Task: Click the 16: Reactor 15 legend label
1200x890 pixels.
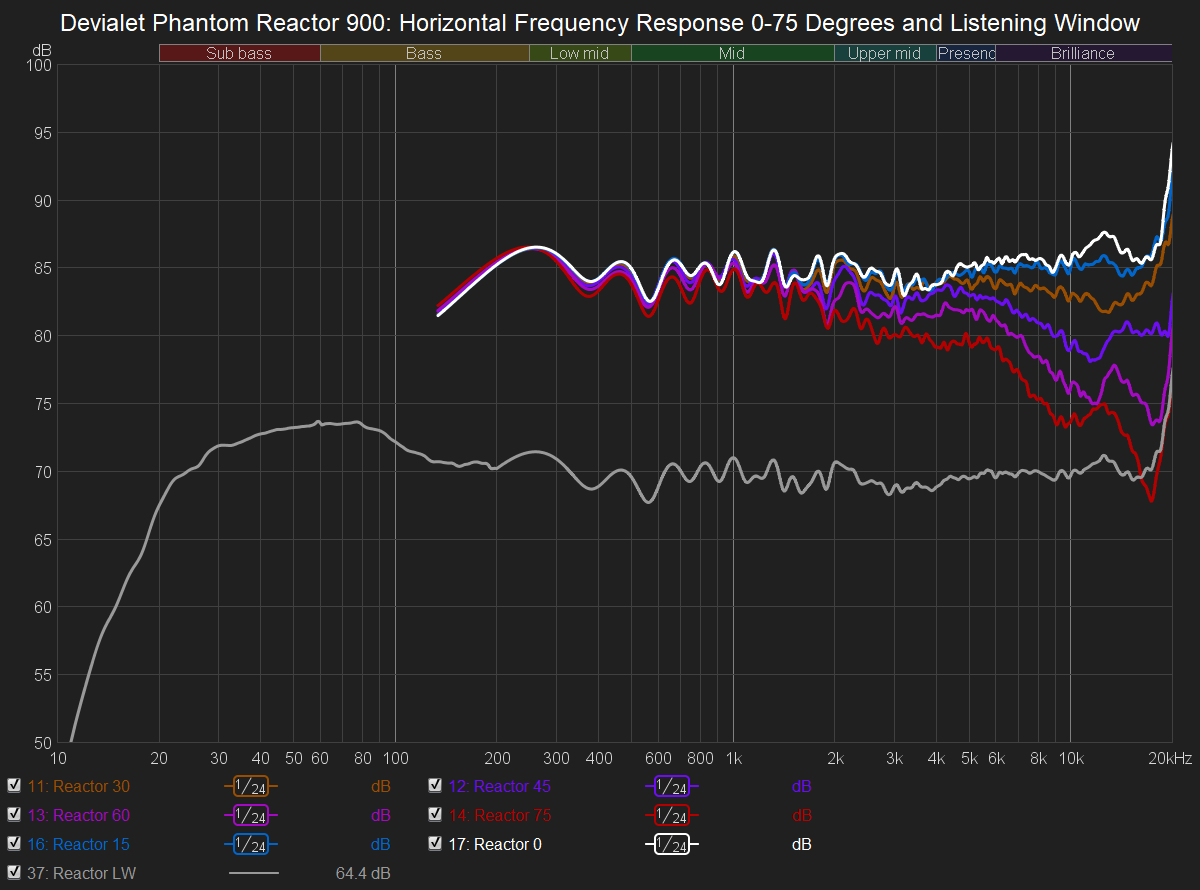Action: click(x=79, y=844)
